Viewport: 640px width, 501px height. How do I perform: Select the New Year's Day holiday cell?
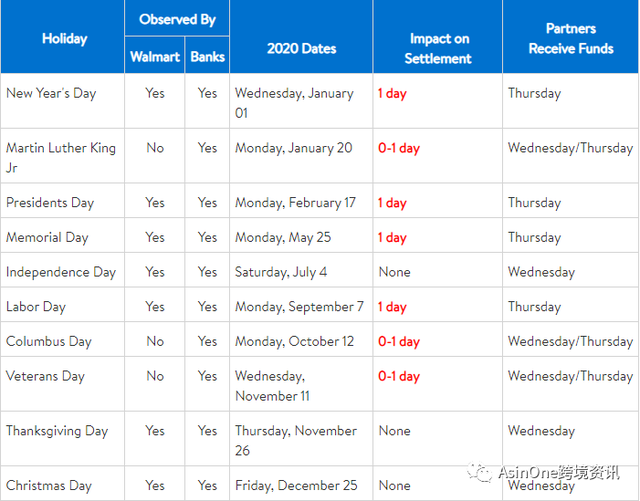point(51,93)
